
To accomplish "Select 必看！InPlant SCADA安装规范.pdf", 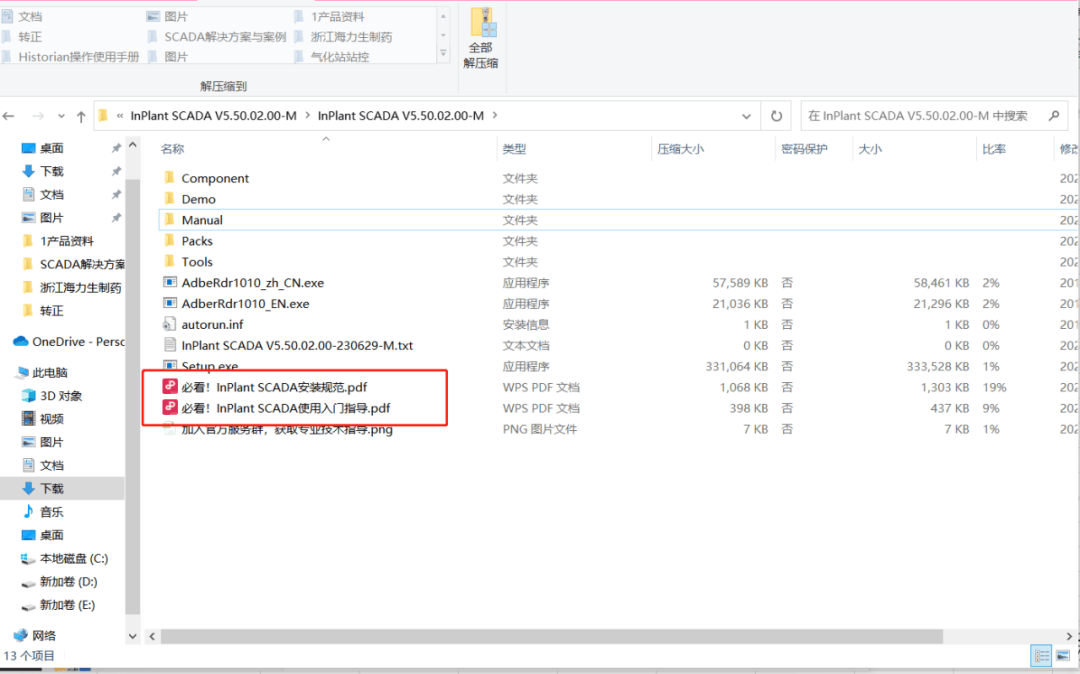I will 274,388.
